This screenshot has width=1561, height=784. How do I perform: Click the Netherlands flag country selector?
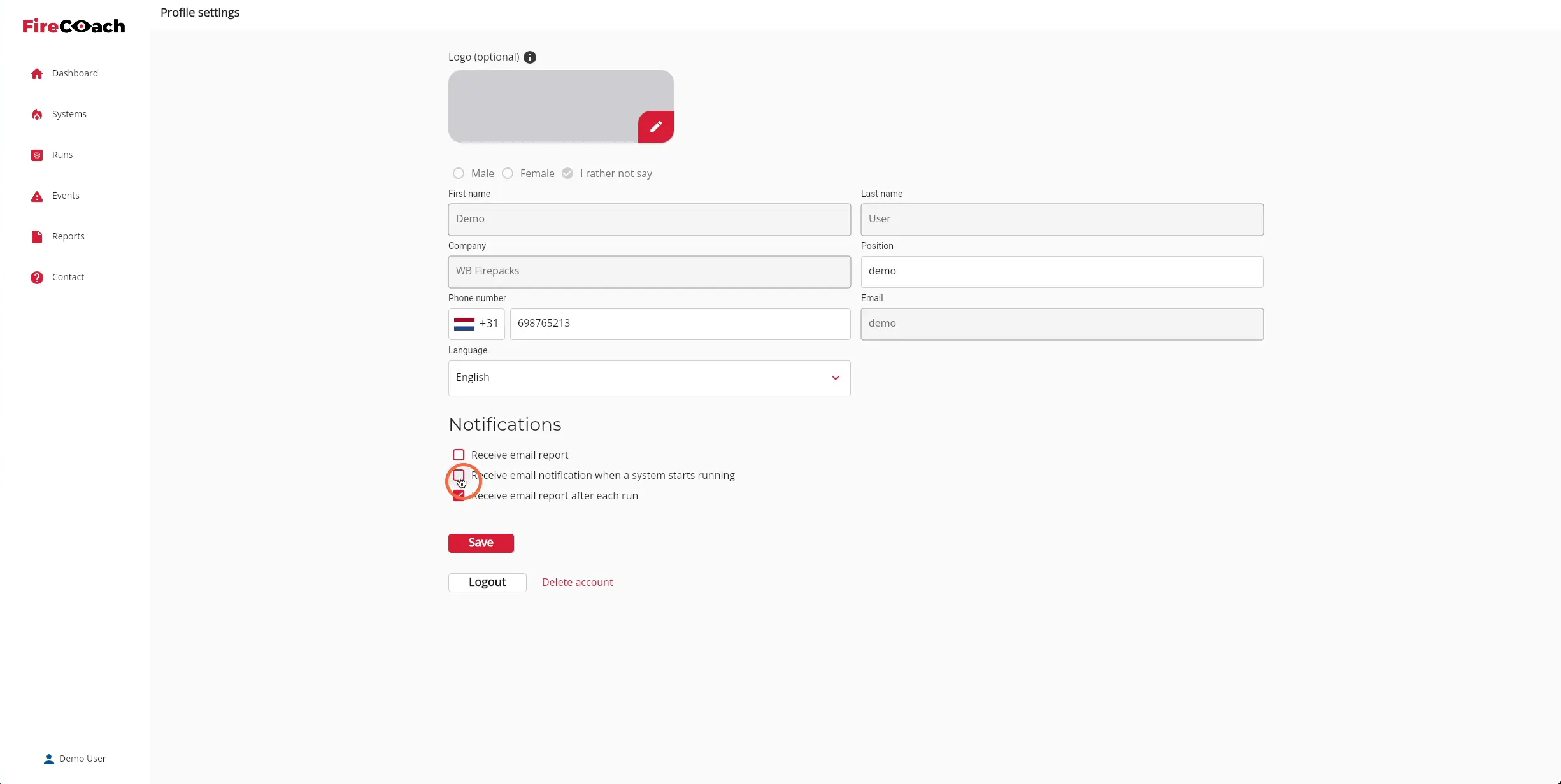pyautogui.click(x=476, y=324)
